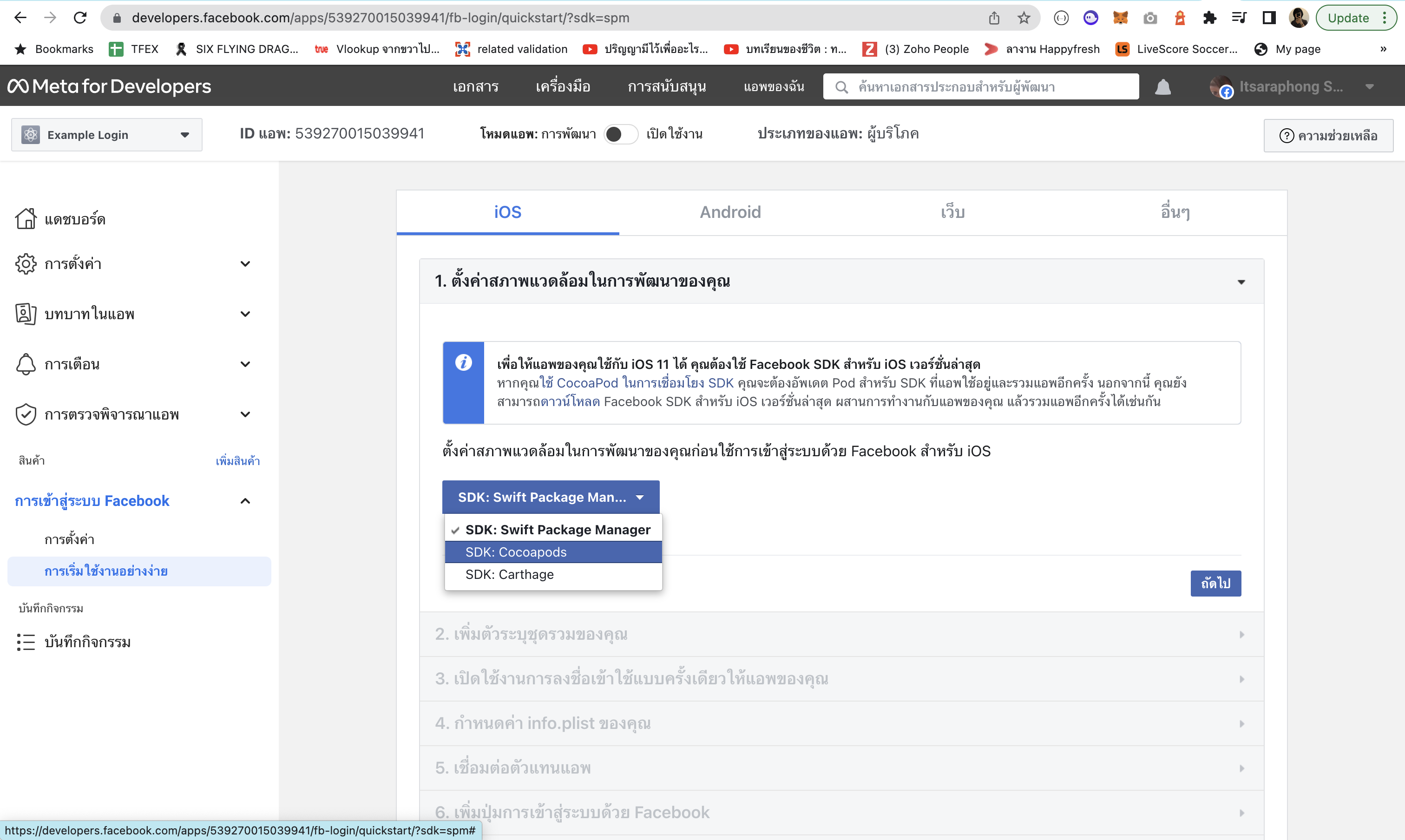The width and height of the screenshot is (1405, 840).
Task: Focus the developer docs search field
Action: (980, 86)
